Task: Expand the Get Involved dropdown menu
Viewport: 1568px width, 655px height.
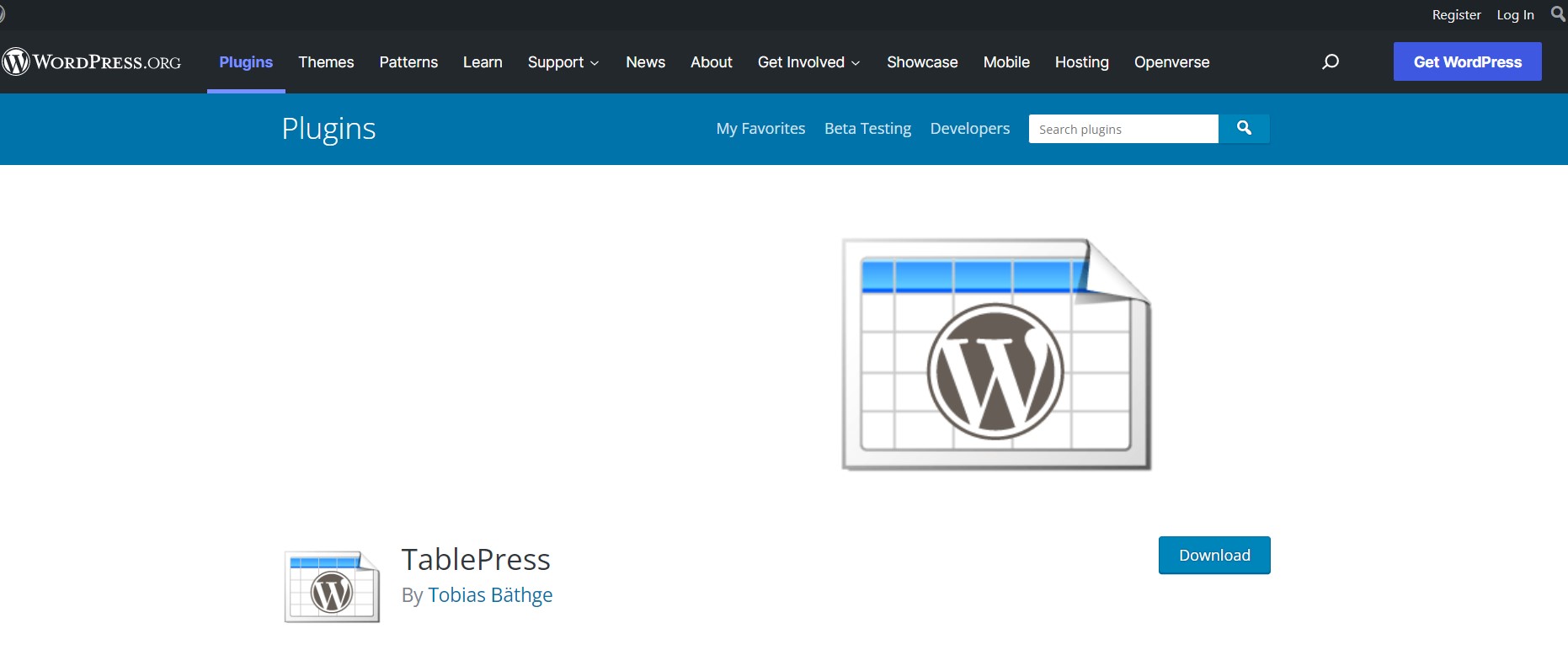Action: click(x=808, y=62)
